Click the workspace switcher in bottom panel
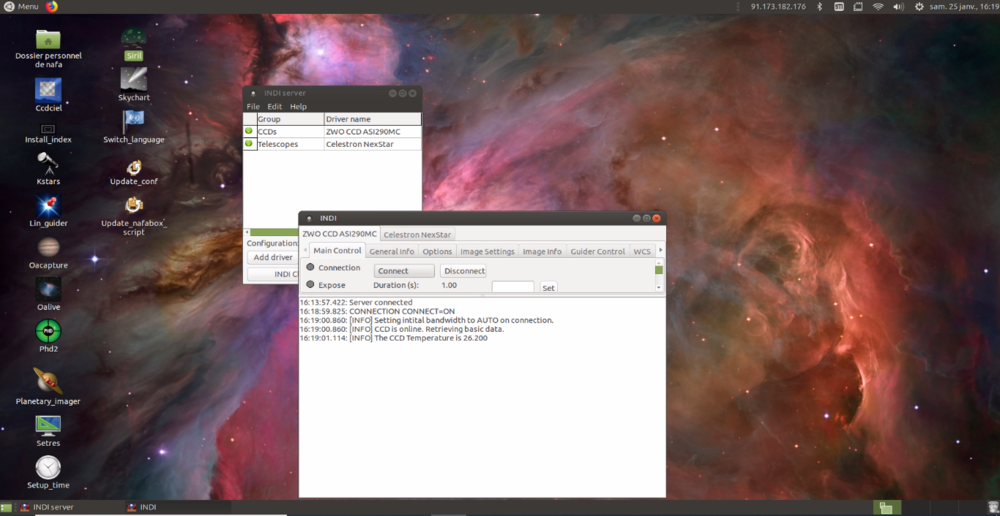The image size is (1000, 516). coord(886,508)
